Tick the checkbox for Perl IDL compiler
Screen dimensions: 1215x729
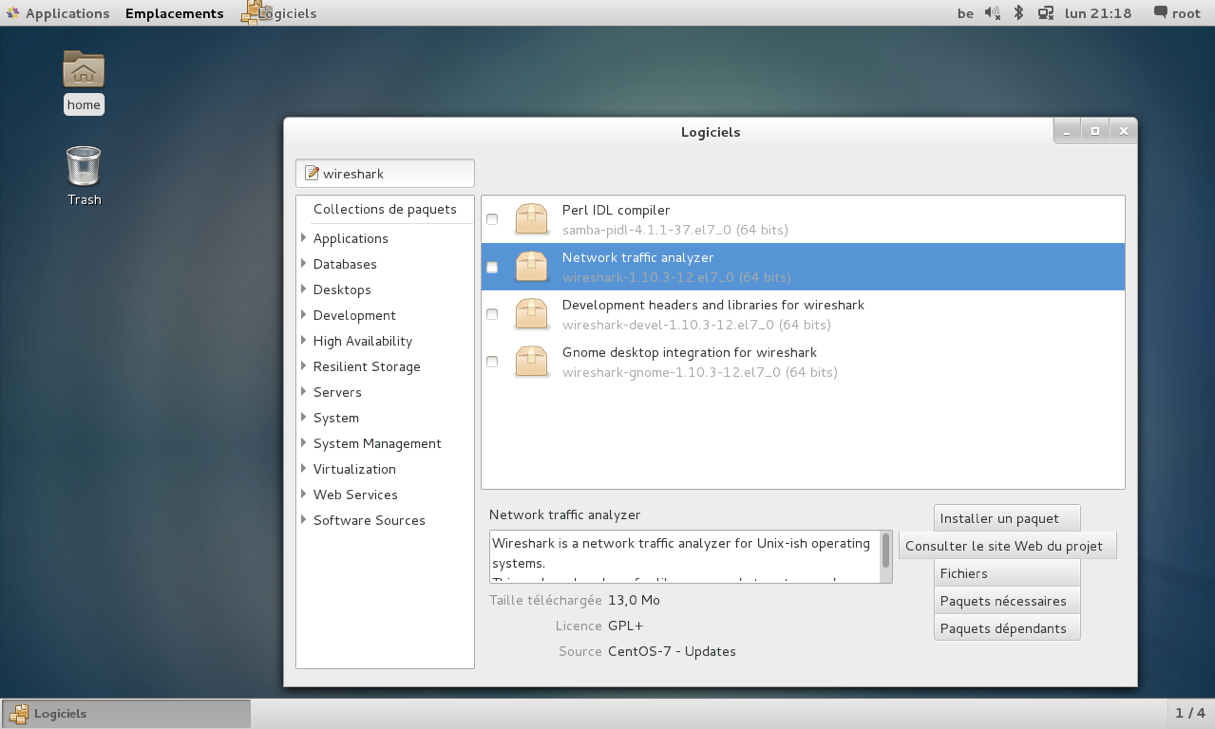pyautogui.click(x=492, y=219)
